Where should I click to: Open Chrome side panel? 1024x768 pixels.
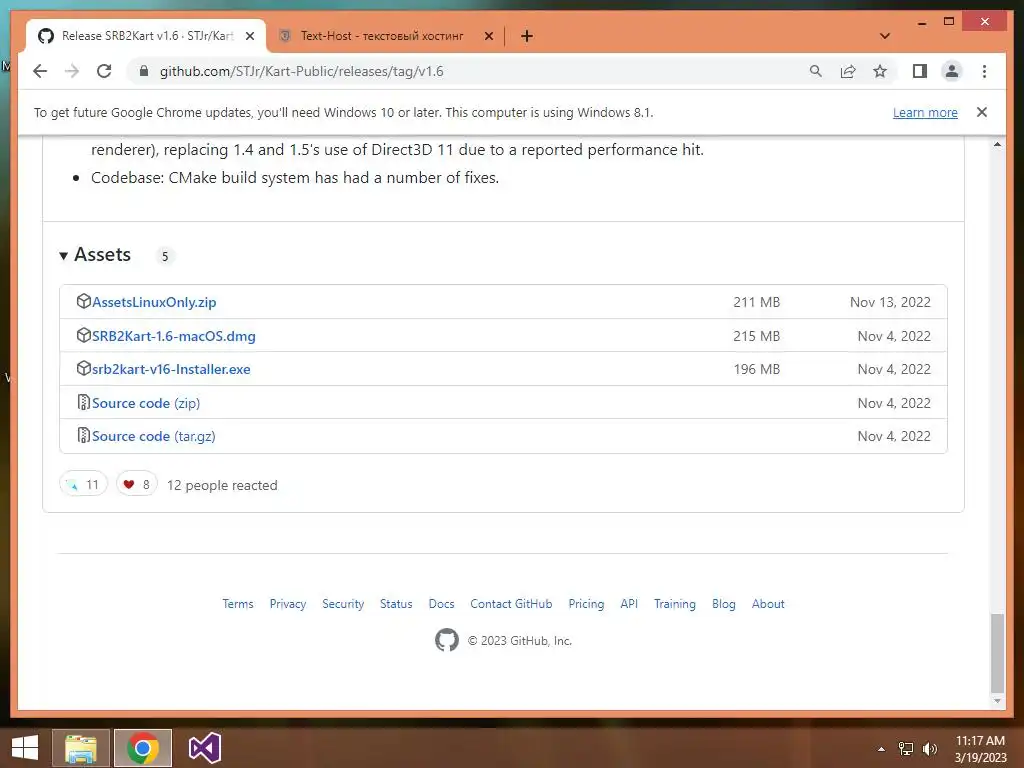[920, 71]
